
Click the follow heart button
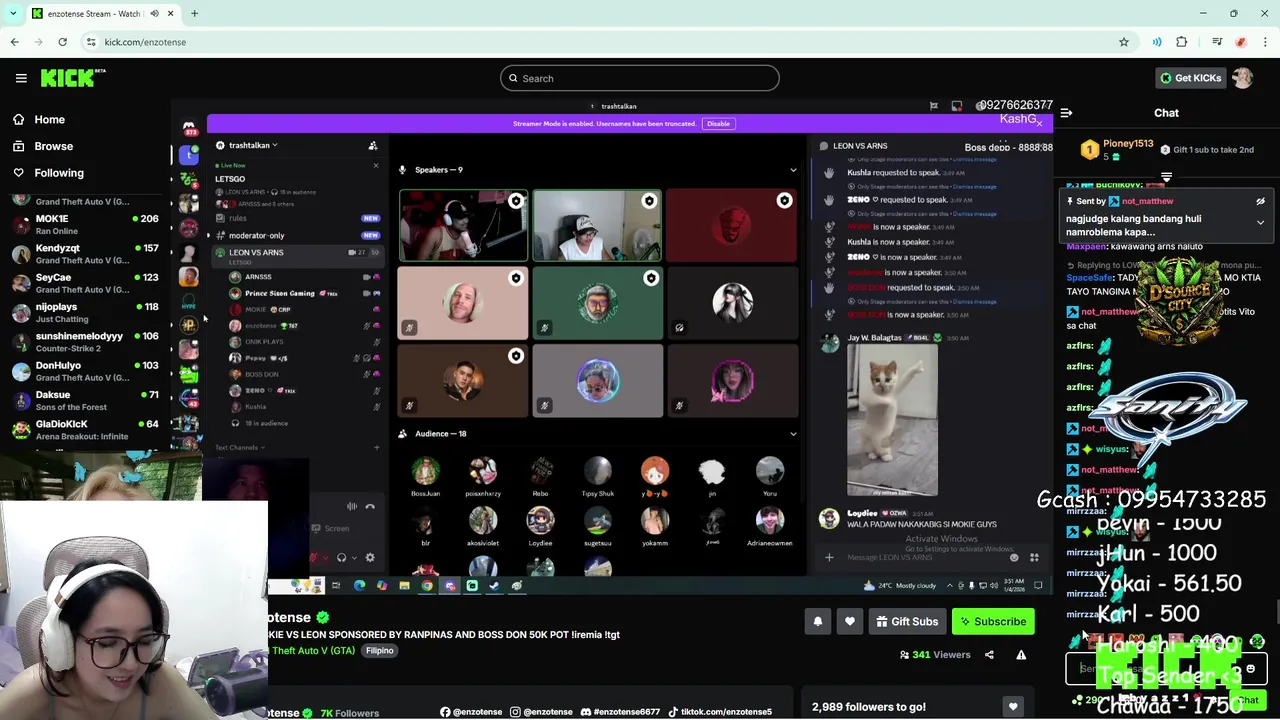coord(850,622)
